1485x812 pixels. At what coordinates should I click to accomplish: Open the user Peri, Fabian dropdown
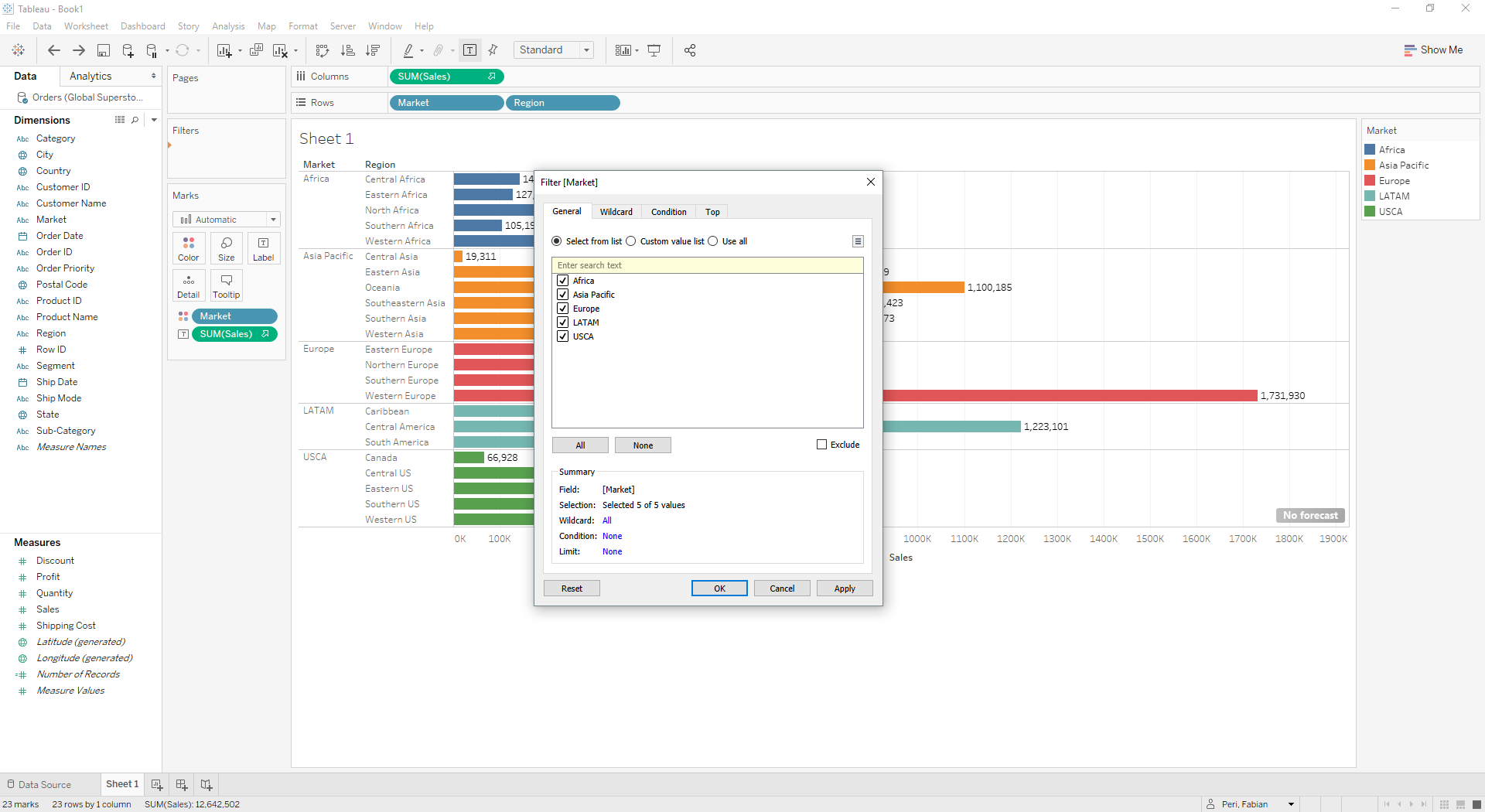[1291, 804]
